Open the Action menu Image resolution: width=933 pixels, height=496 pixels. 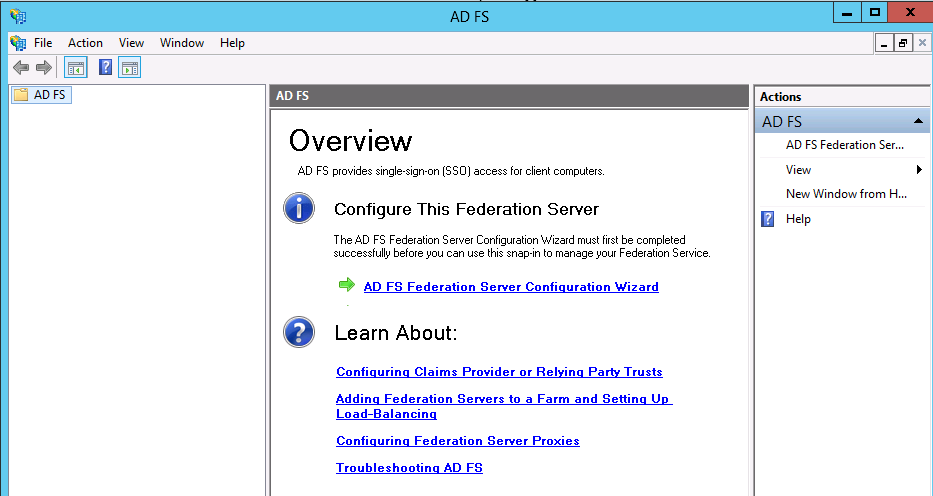(x=85, y=43)
